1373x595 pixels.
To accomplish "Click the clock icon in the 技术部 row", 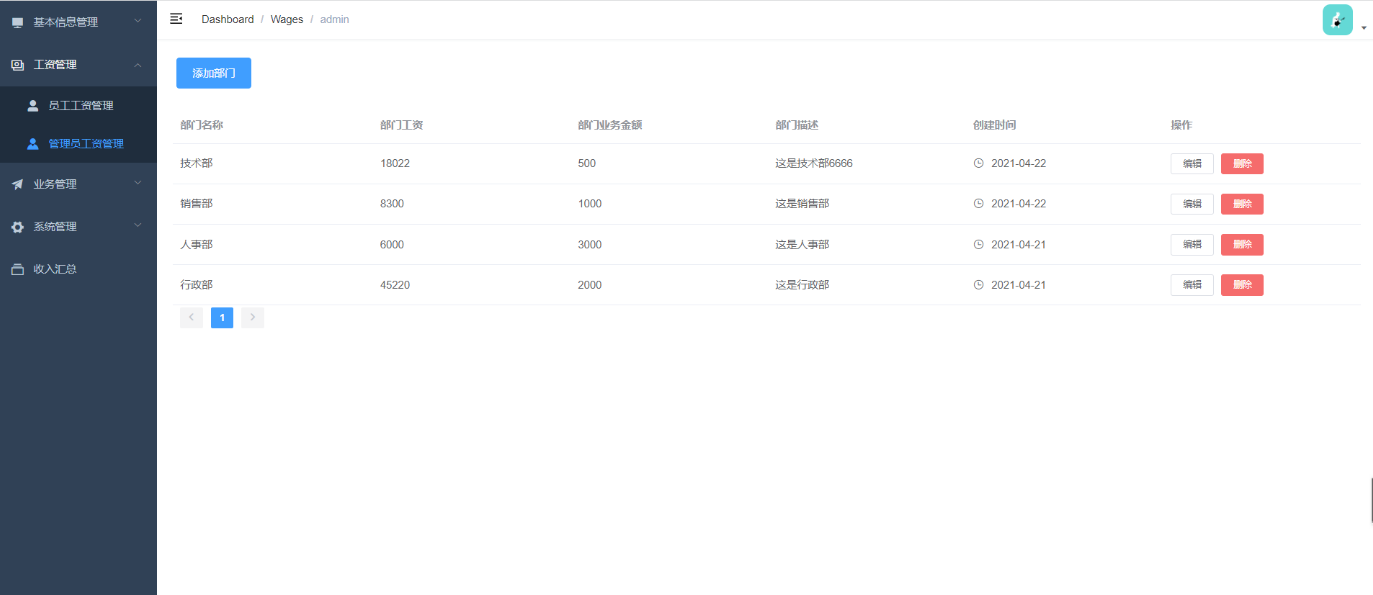I will (979, 163).
